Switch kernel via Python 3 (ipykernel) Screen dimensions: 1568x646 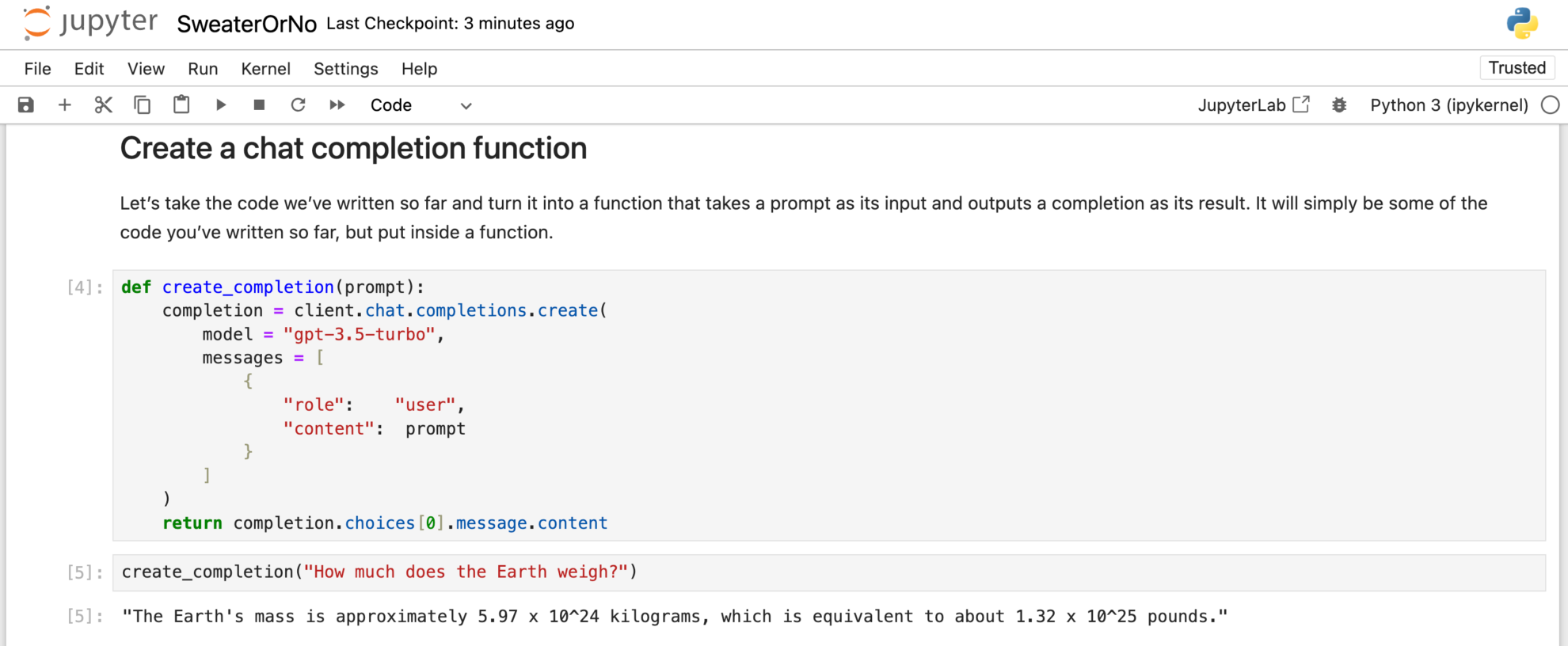point(1448,105)
